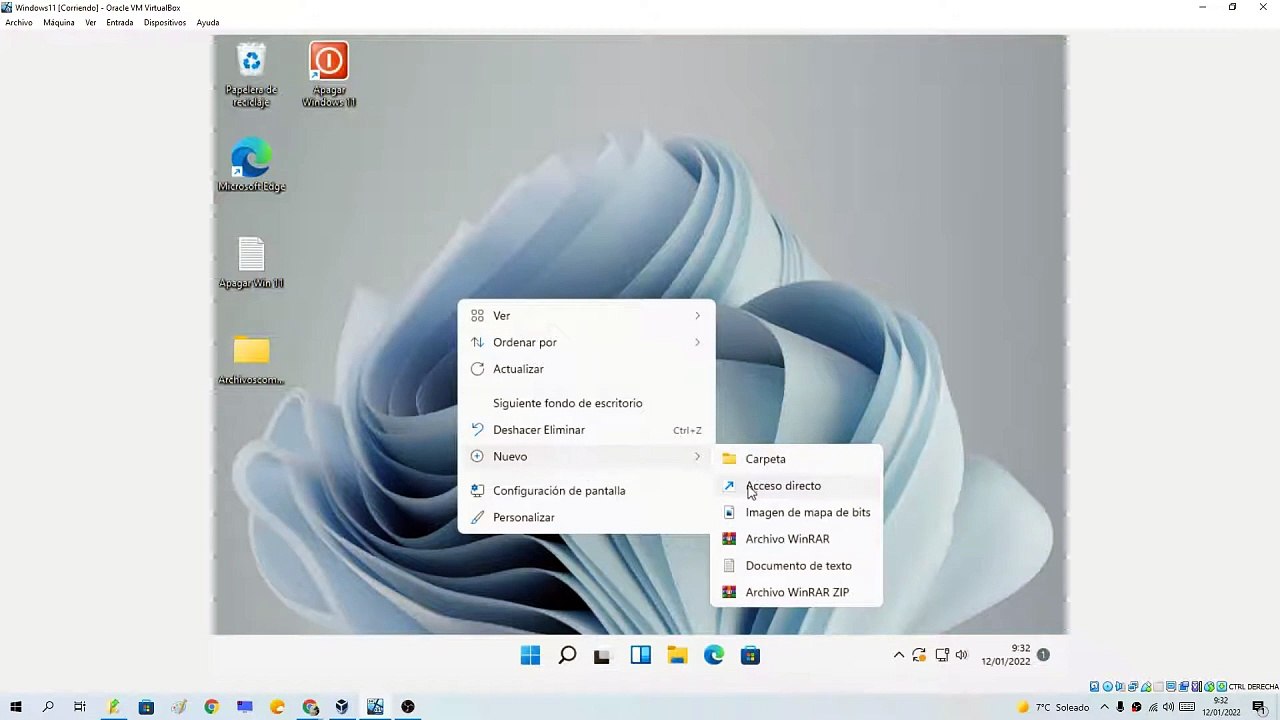
Task: Choose Imagen de mapa de bits
Action: click(797, 513)
